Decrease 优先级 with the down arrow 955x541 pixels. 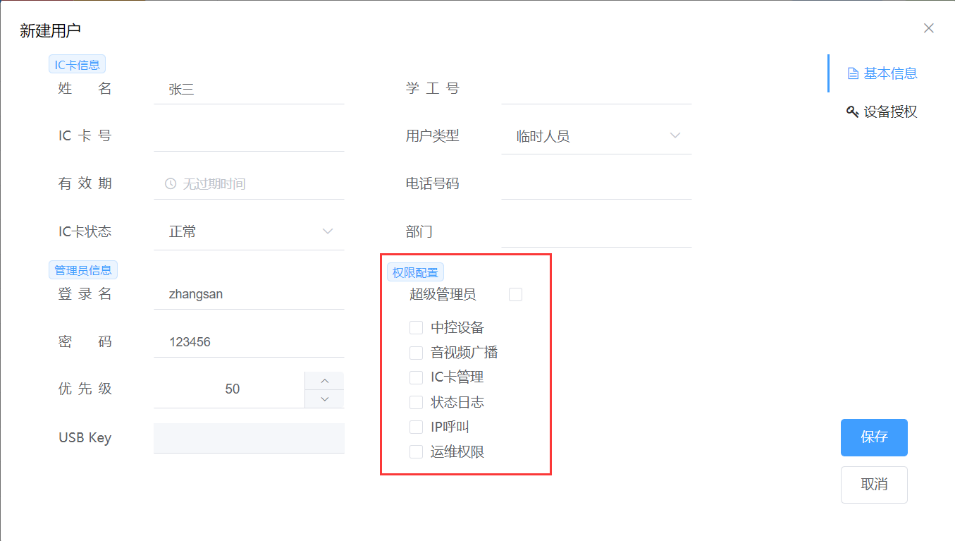coord(324,399)
